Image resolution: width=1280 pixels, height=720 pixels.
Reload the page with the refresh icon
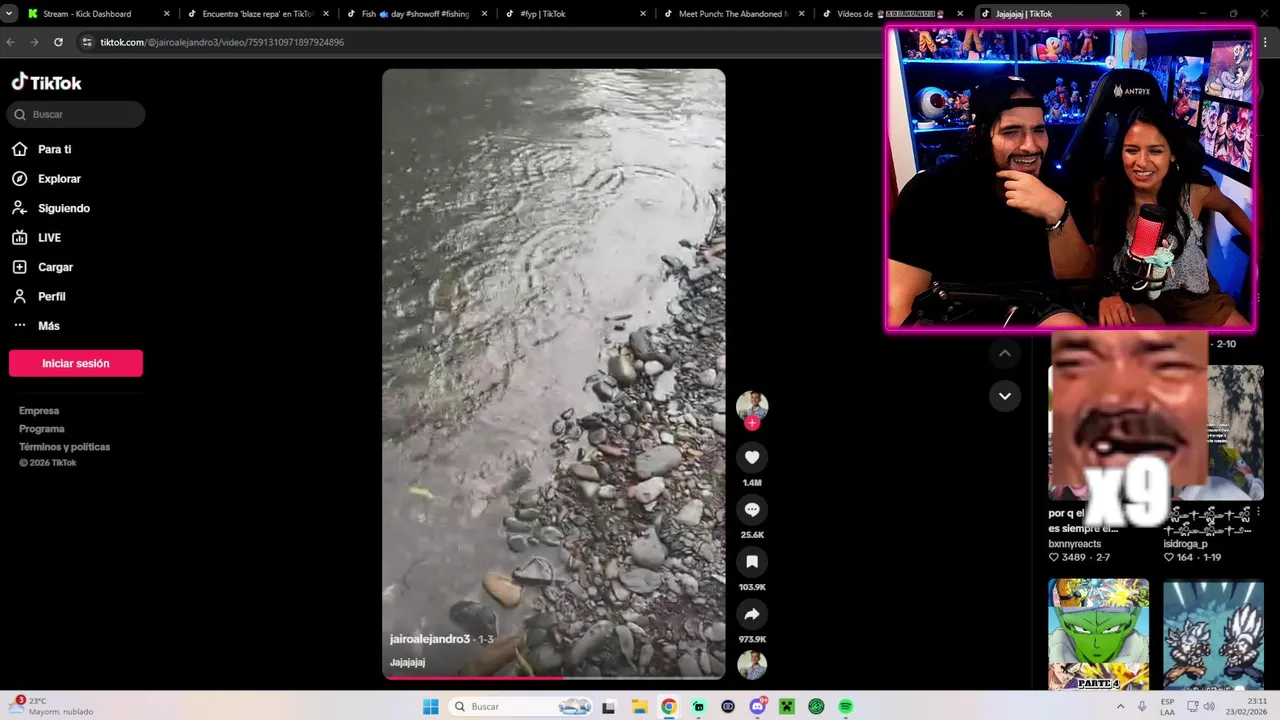point(59,42)
